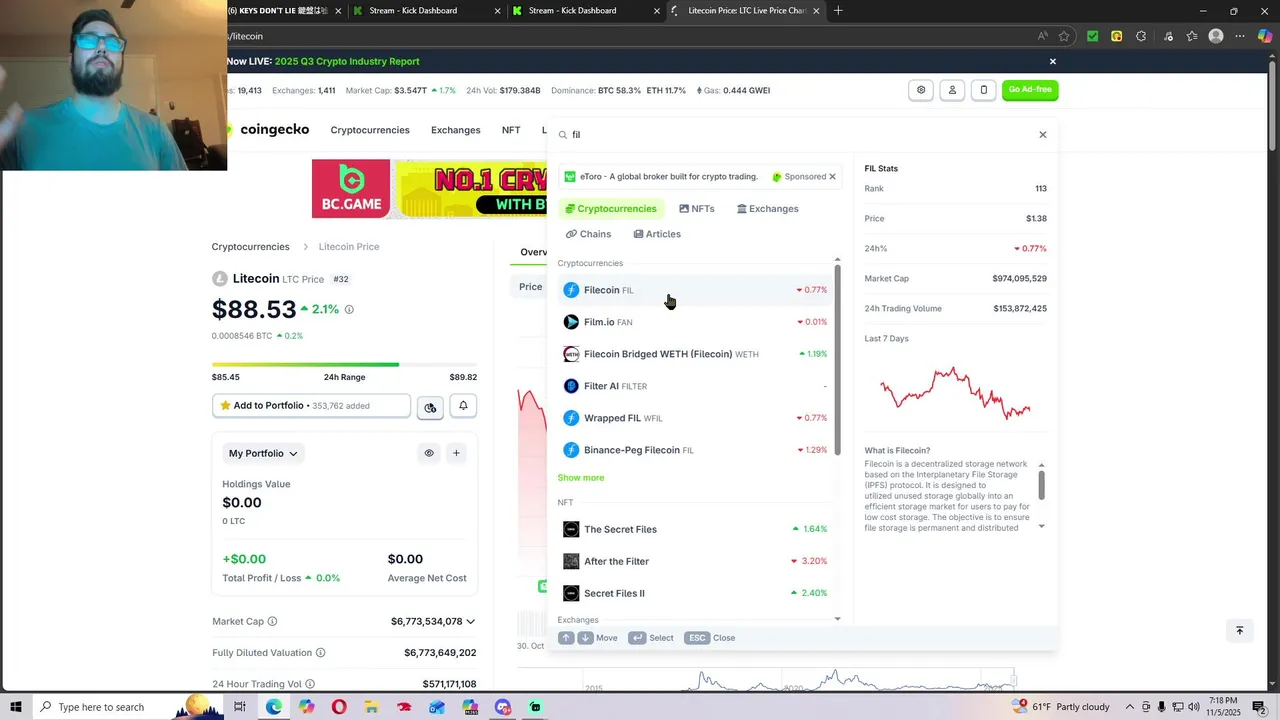Select the Exchanges search filter tab

[x=768, y=209]
